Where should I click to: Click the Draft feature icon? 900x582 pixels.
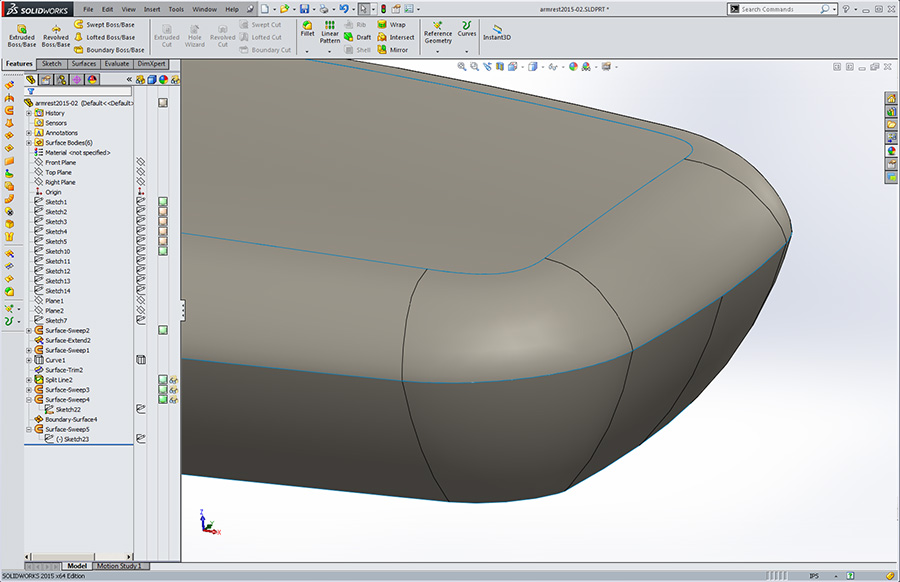pos(356,37)
